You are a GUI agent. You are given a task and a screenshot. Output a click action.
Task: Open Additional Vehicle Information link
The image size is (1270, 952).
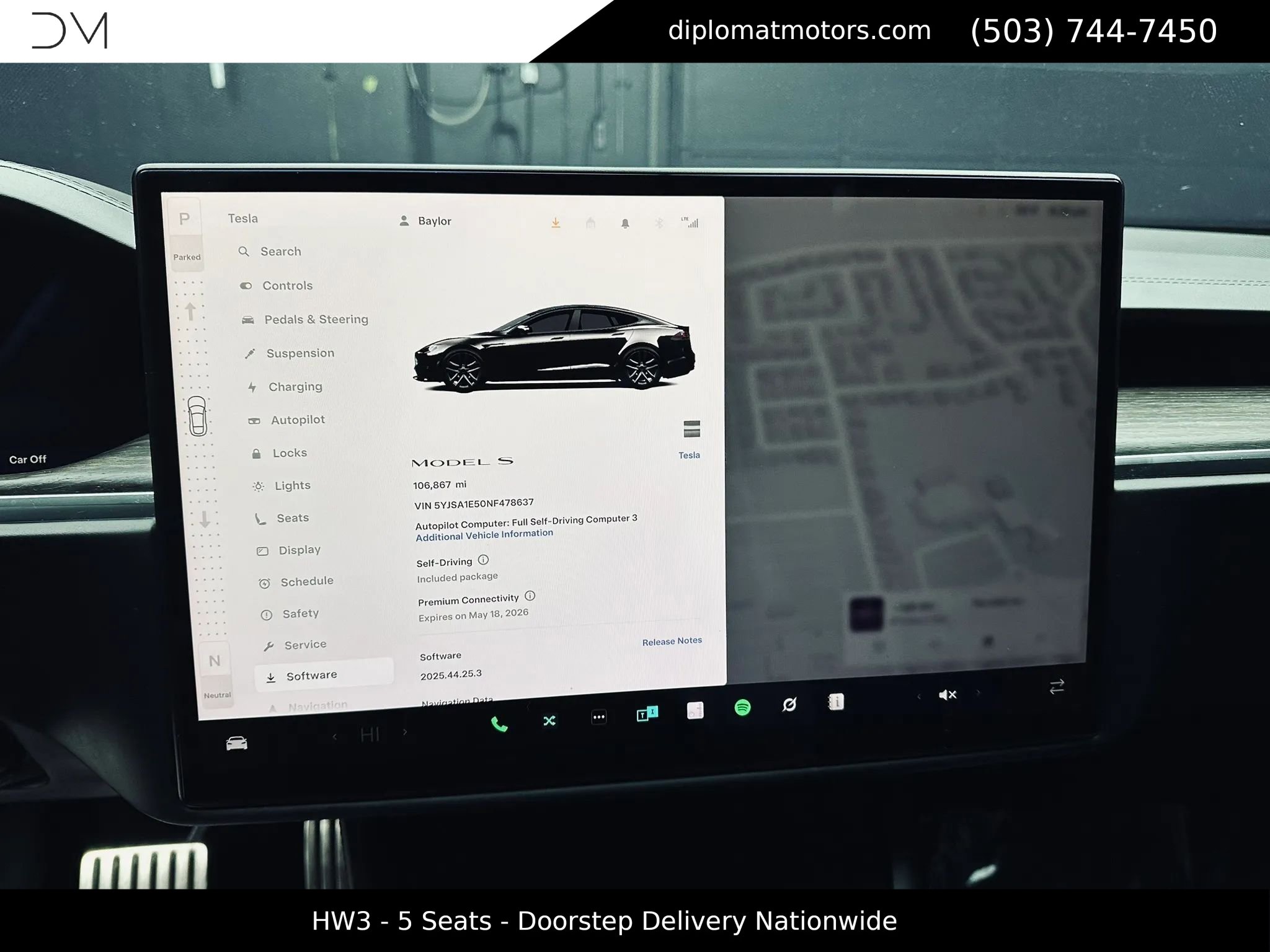click(484, 535)
